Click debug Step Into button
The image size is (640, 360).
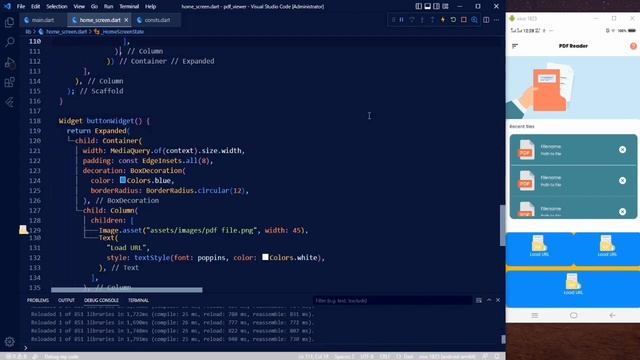(x=422, y=20)
